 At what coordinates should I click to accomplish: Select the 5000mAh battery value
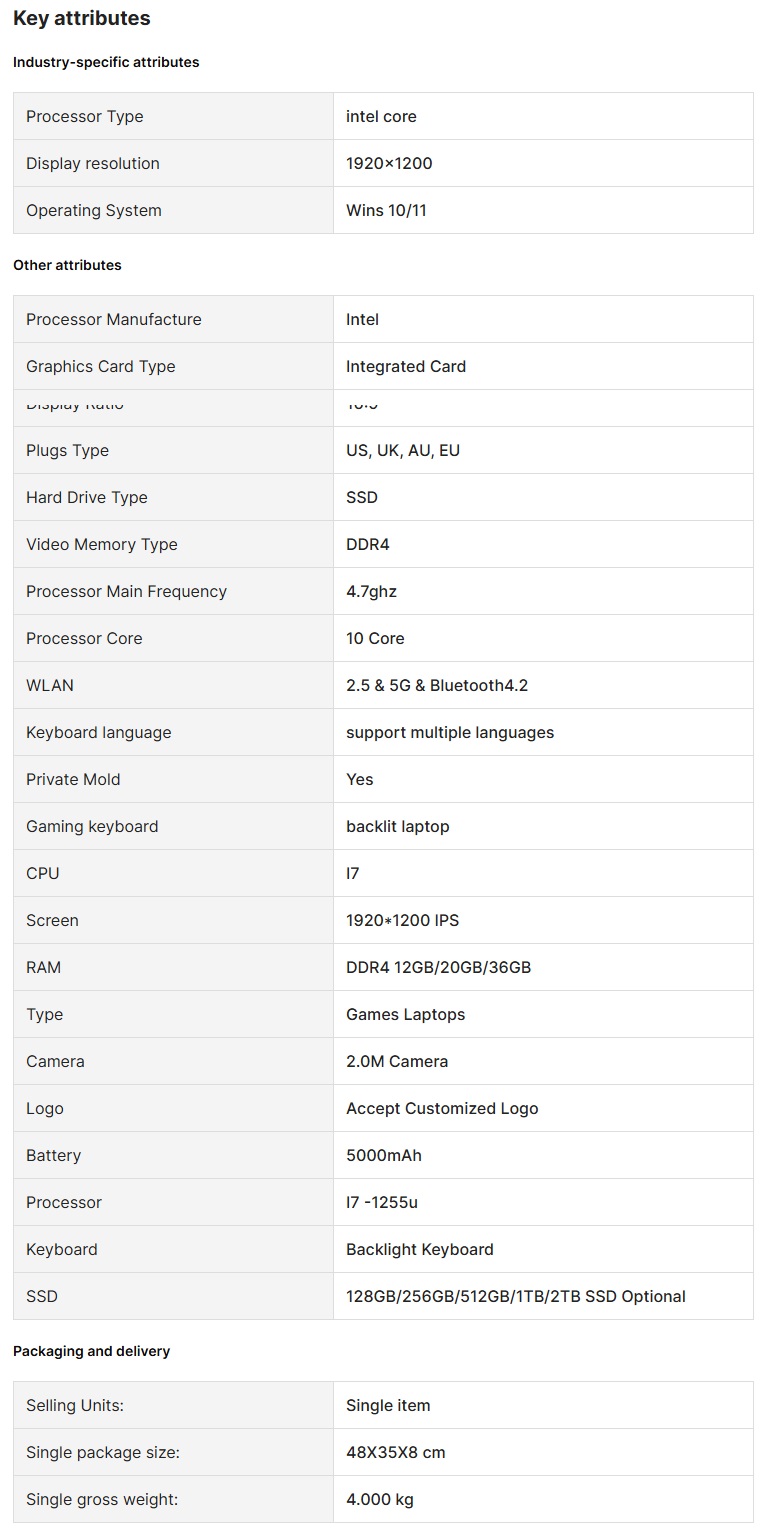[x=384, y=1155]
